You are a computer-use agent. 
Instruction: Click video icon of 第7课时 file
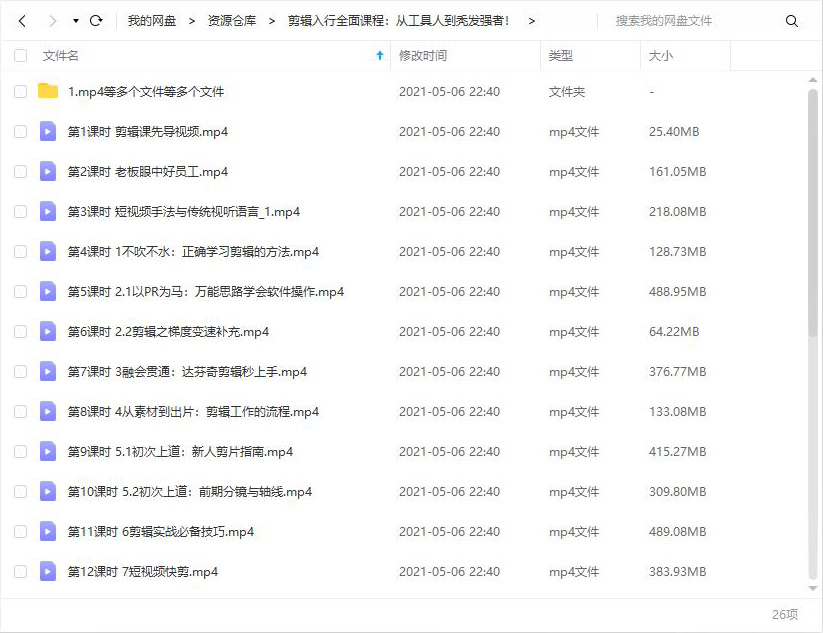click(x=48, y=371)
